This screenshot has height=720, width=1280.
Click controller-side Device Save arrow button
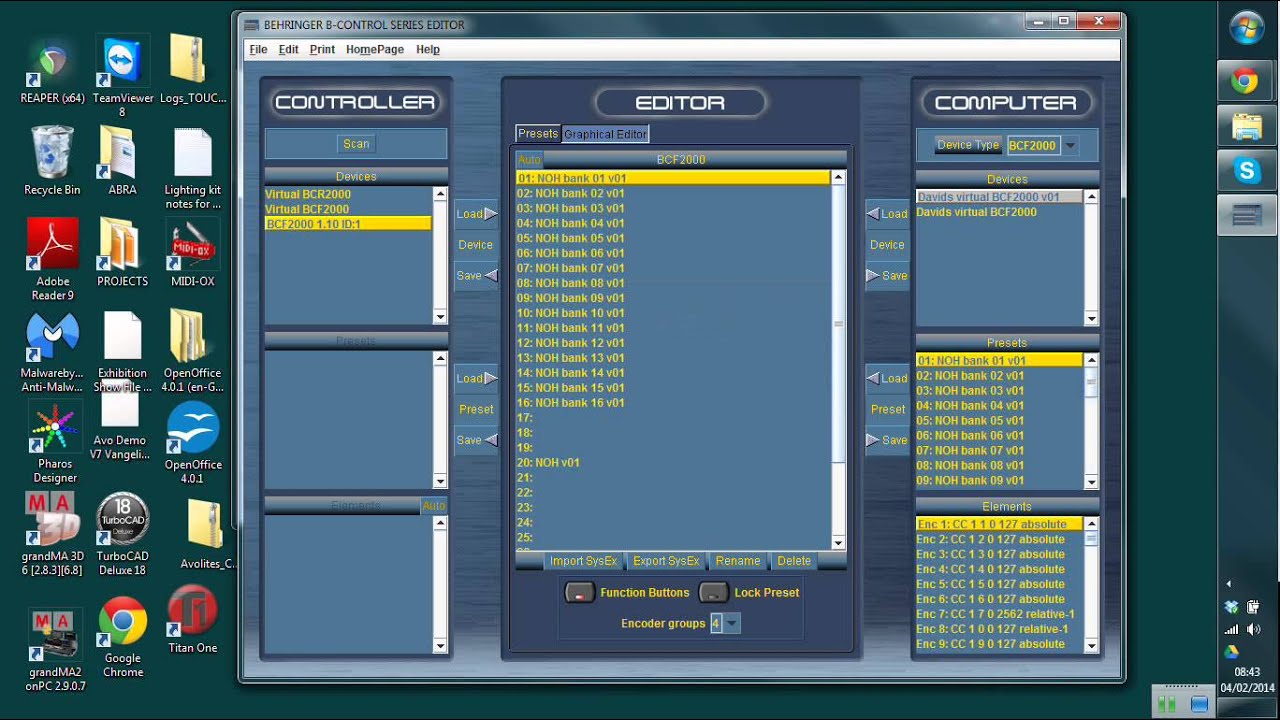[476, 276]
